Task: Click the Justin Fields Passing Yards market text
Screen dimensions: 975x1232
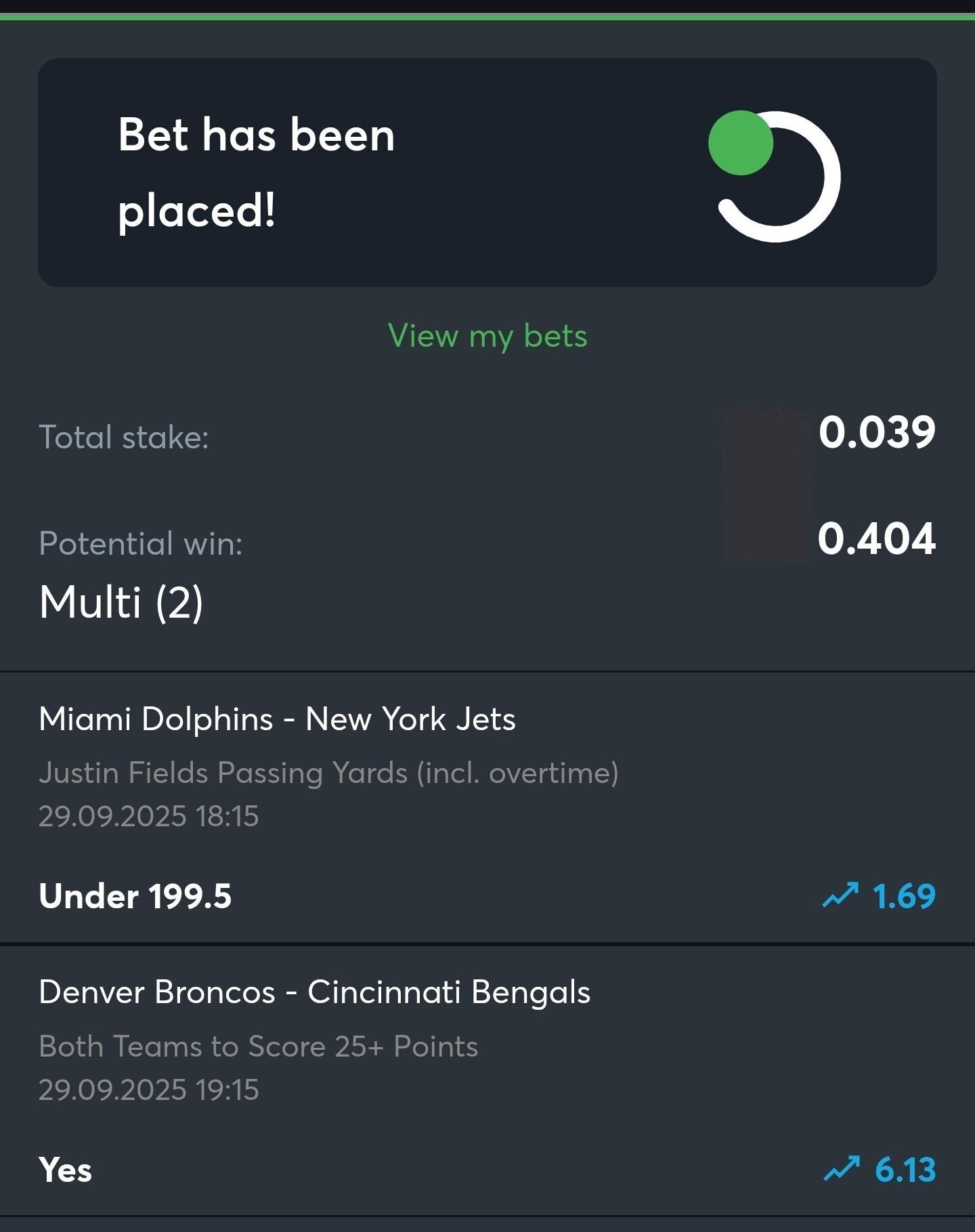Action: tap(328, 773)
